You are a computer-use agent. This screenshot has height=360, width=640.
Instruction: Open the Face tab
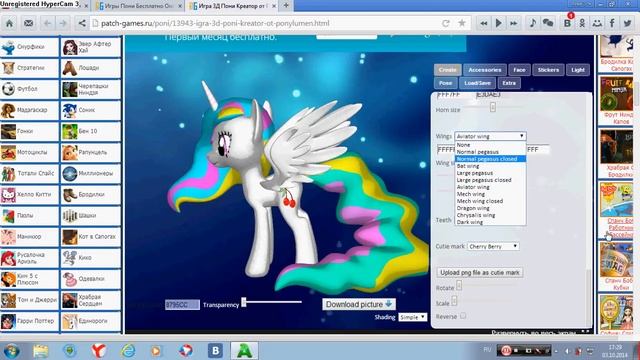519,70
